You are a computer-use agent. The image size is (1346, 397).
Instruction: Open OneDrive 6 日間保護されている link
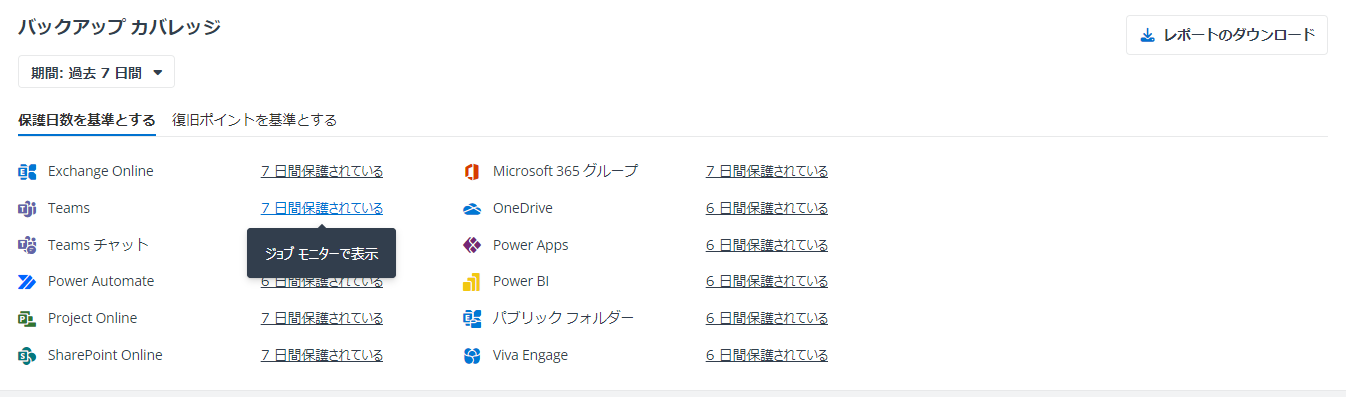pos(767,208)
